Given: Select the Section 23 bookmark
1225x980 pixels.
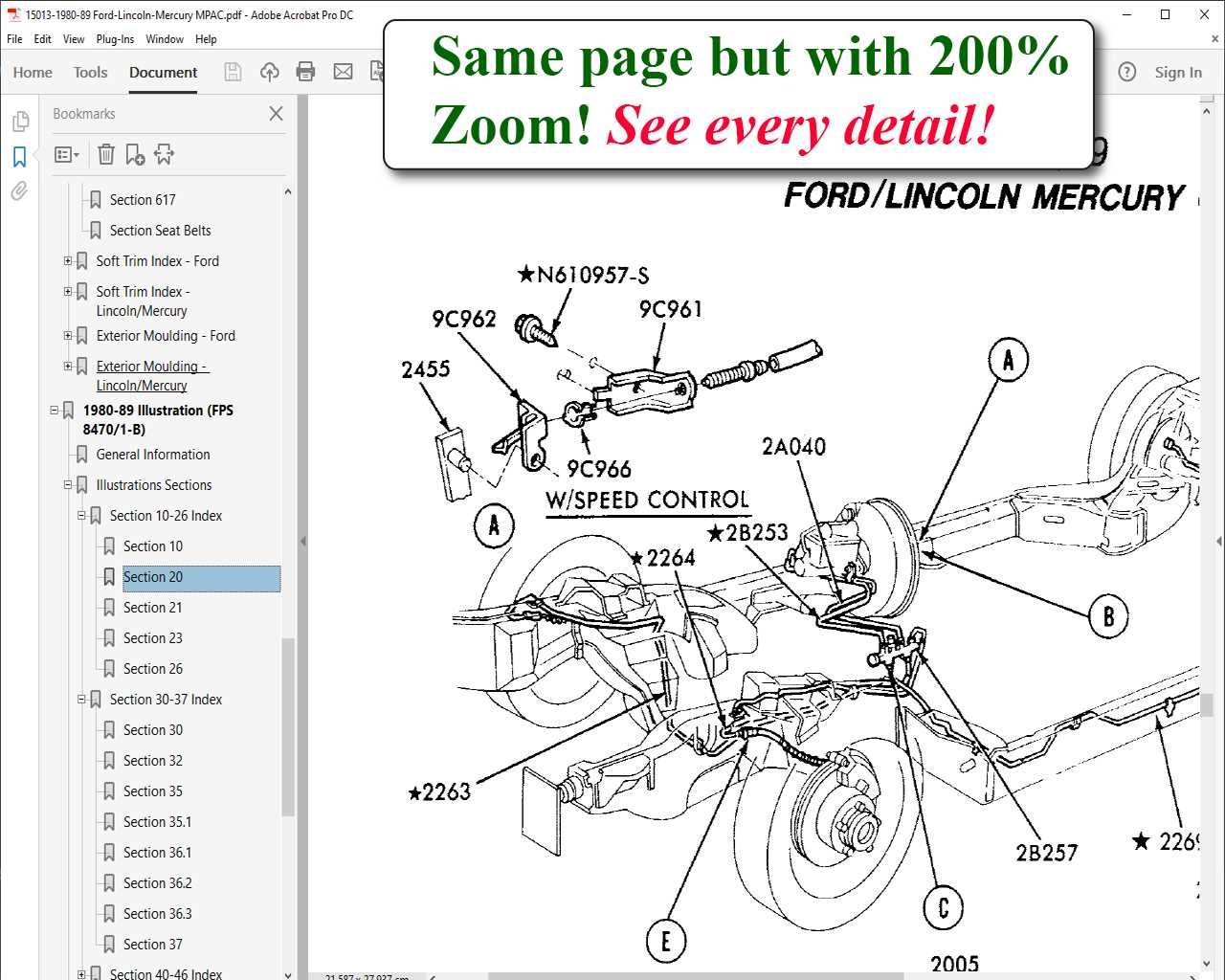Looking at the screenshot, I should click(153, 637).
